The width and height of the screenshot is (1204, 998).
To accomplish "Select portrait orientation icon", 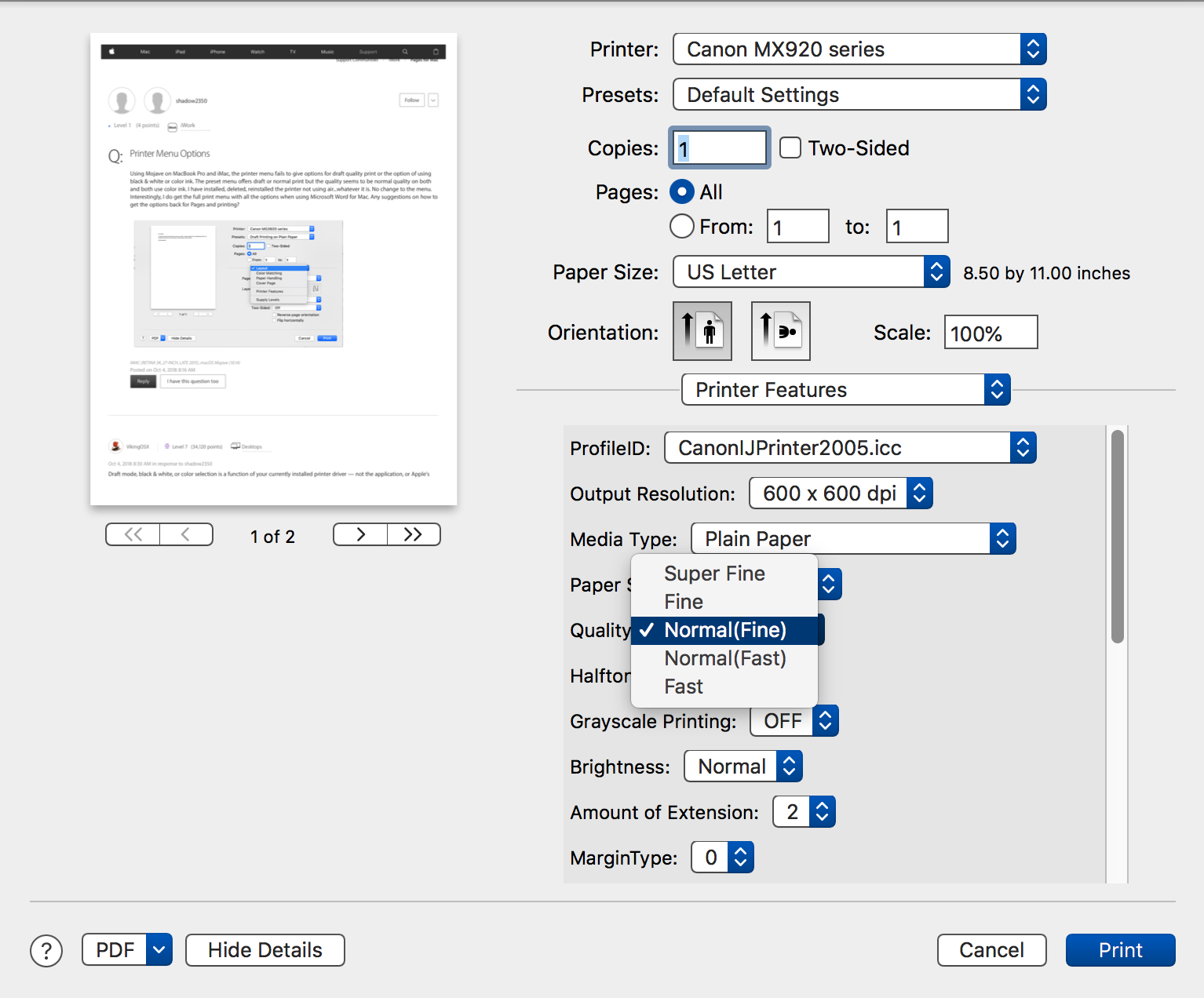I will (702, 330).
